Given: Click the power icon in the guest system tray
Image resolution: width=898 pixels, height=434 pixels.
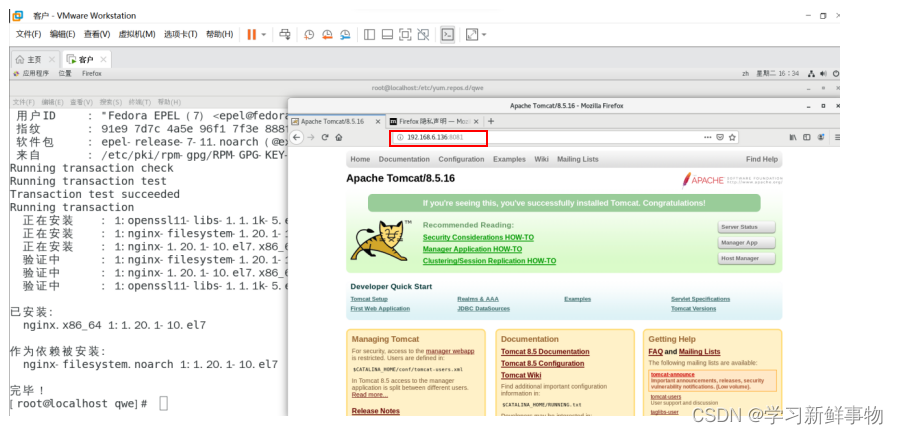Looking at the screenshot, I should tap(836, 73).
